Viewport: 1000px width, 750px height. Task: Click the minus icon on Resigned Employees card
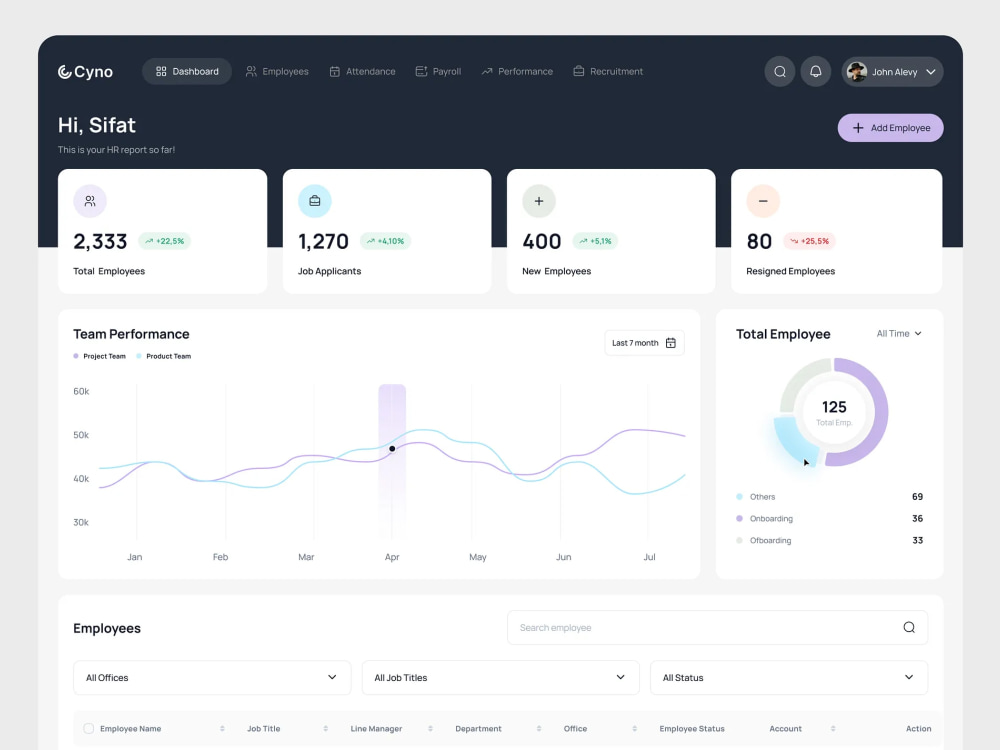click(x=763, y=201)
